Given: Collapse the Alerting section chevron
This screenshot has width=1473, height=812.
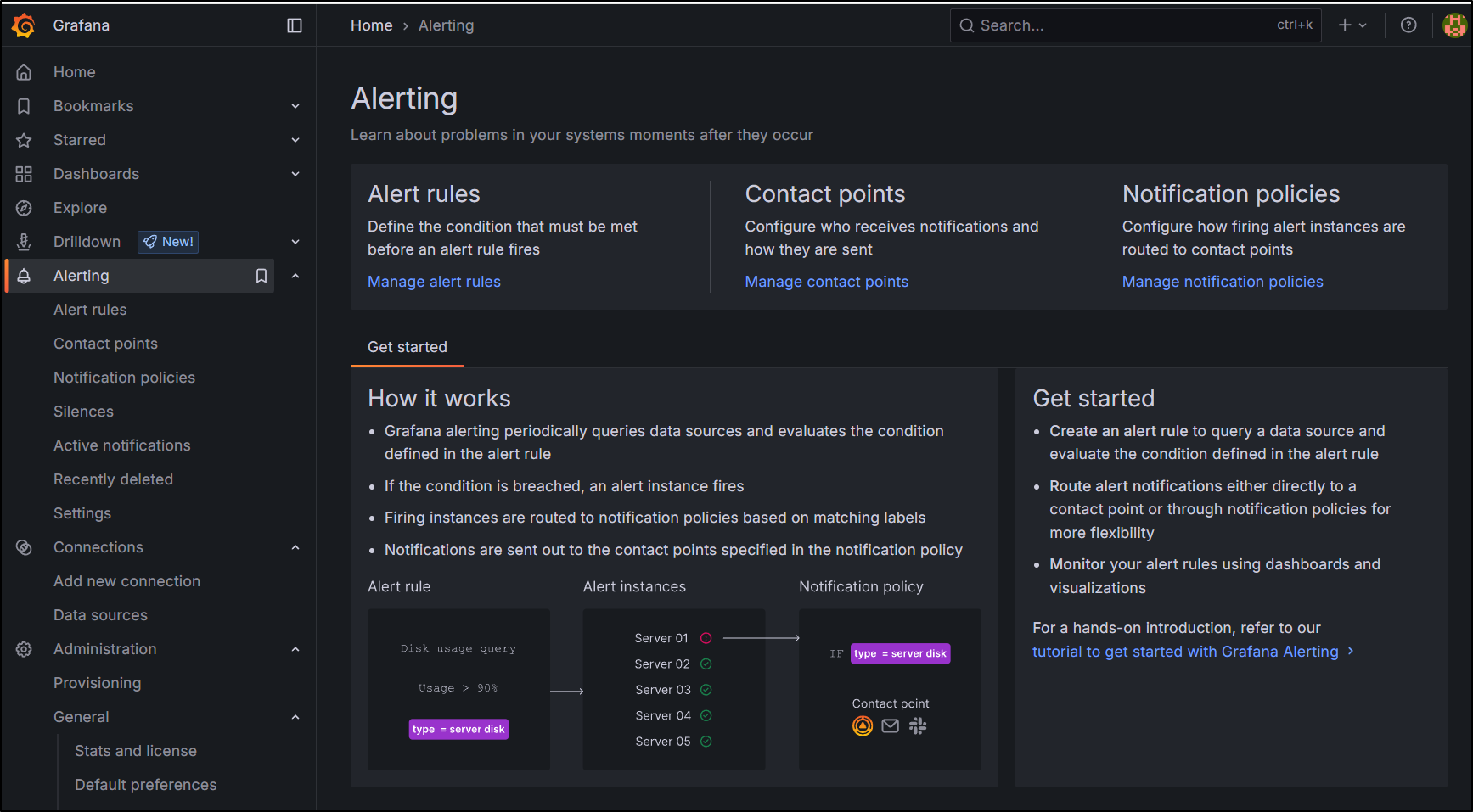Looking at the screenshot, I should pos(295,276).
